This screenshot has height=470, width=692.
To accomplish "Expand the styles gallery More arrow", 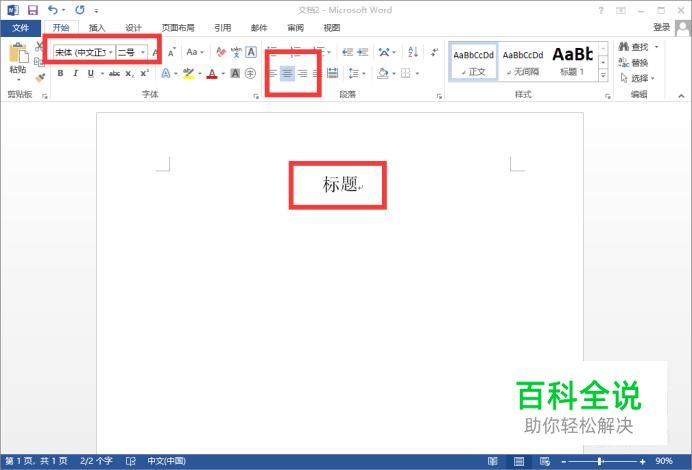I will pos(603,76).
